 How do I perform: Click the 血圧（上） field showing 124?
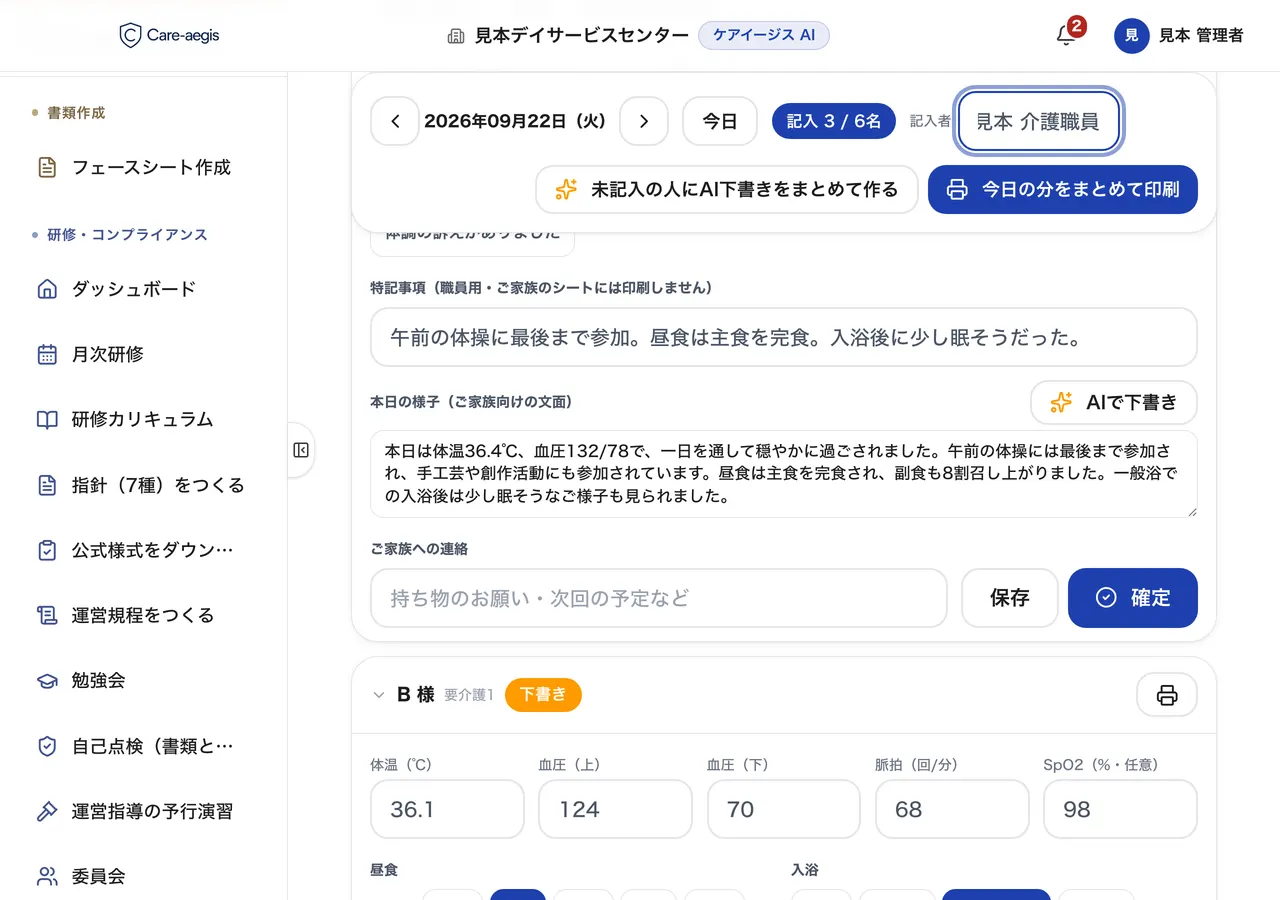[615, 809]
